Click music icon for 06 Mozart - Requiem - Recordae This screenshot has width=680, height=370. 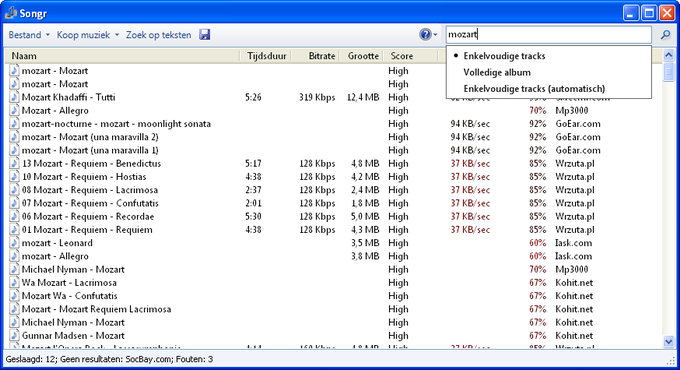point(14,216)
